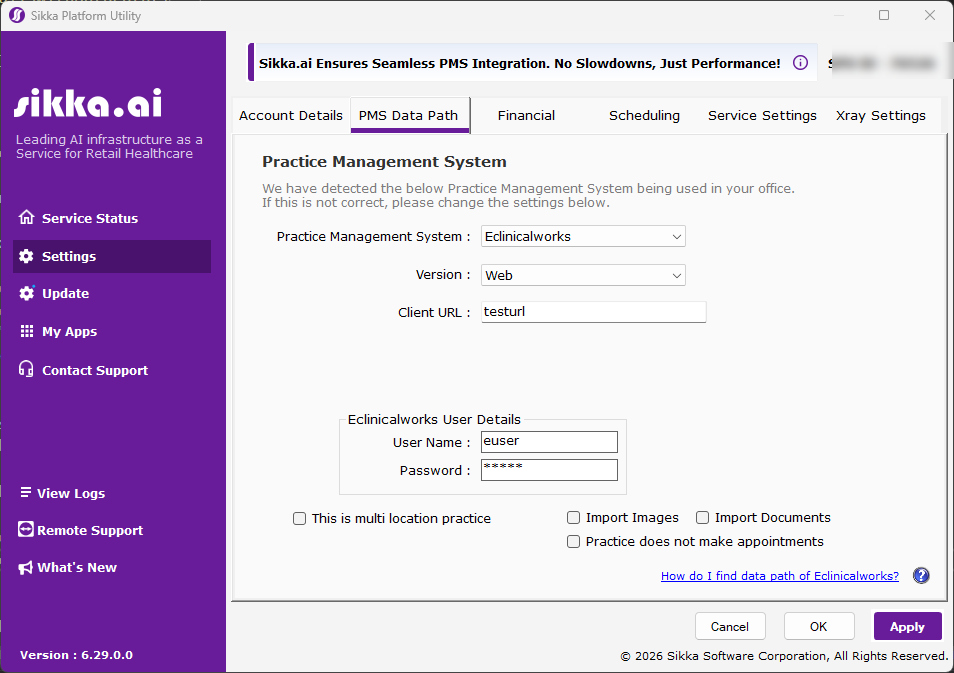Click the Service Status home icon
The height and width of the screenshot is (673, 954).
pos(26,218)
